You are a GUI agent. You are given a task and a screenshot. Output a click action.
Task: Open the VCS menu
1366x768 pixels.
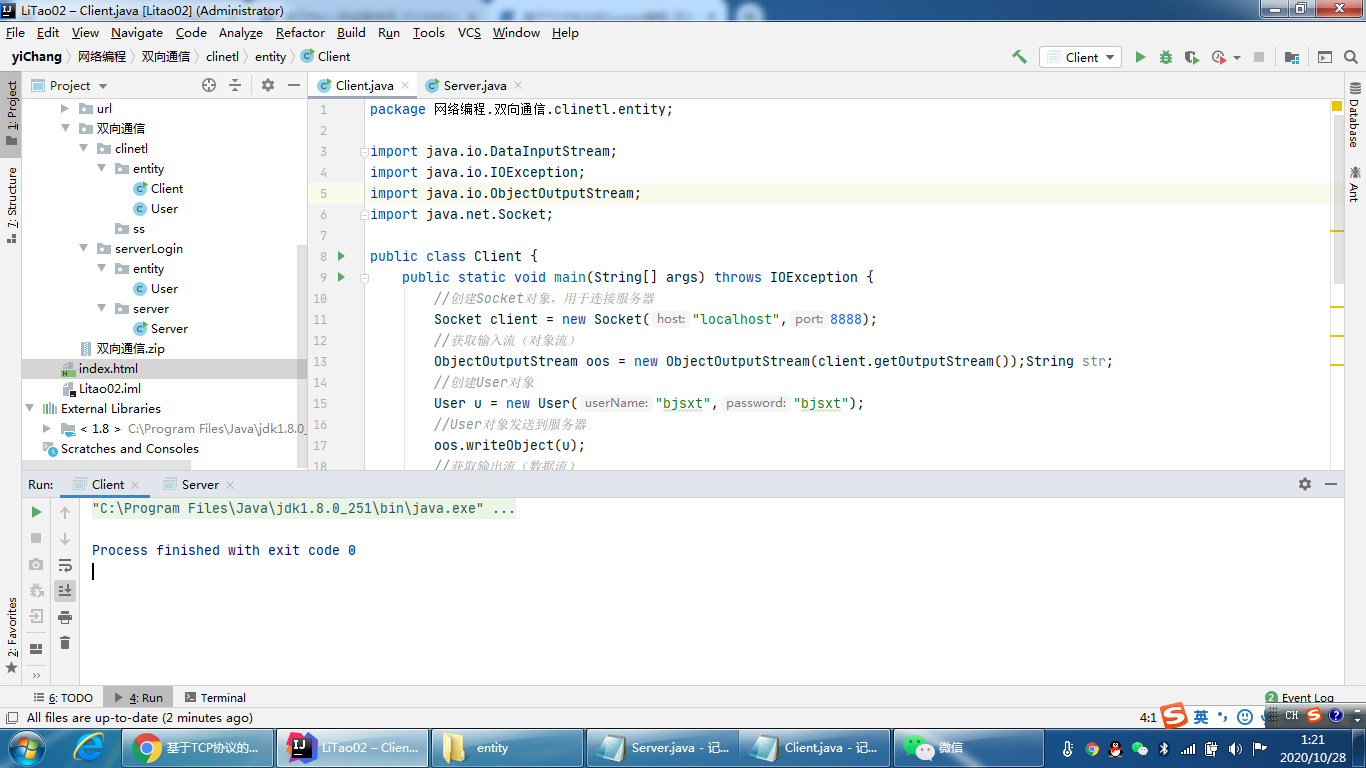point(469,32)
